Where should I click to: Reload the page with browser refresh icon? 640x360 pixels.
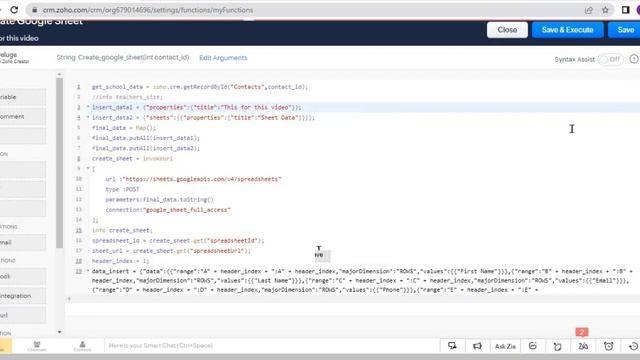14,10
